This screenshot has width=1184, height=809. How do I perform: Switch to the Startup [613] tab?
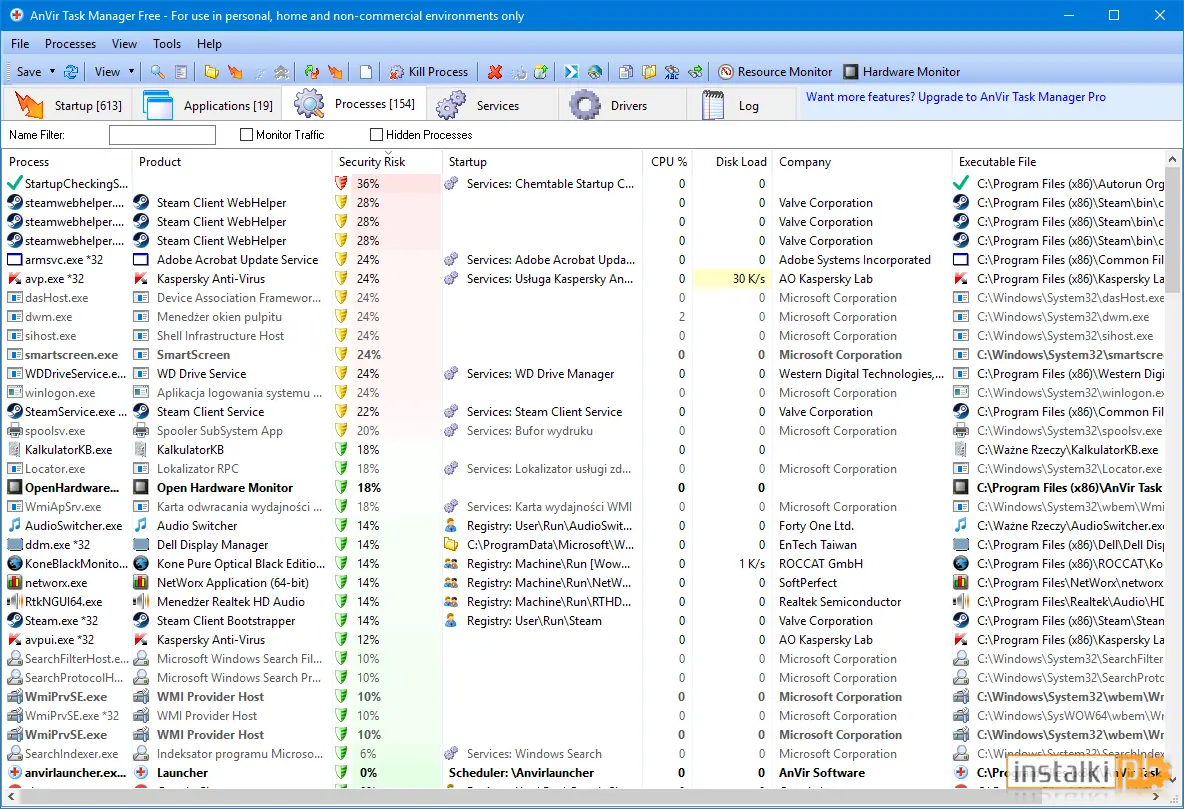tap(68, 105)
